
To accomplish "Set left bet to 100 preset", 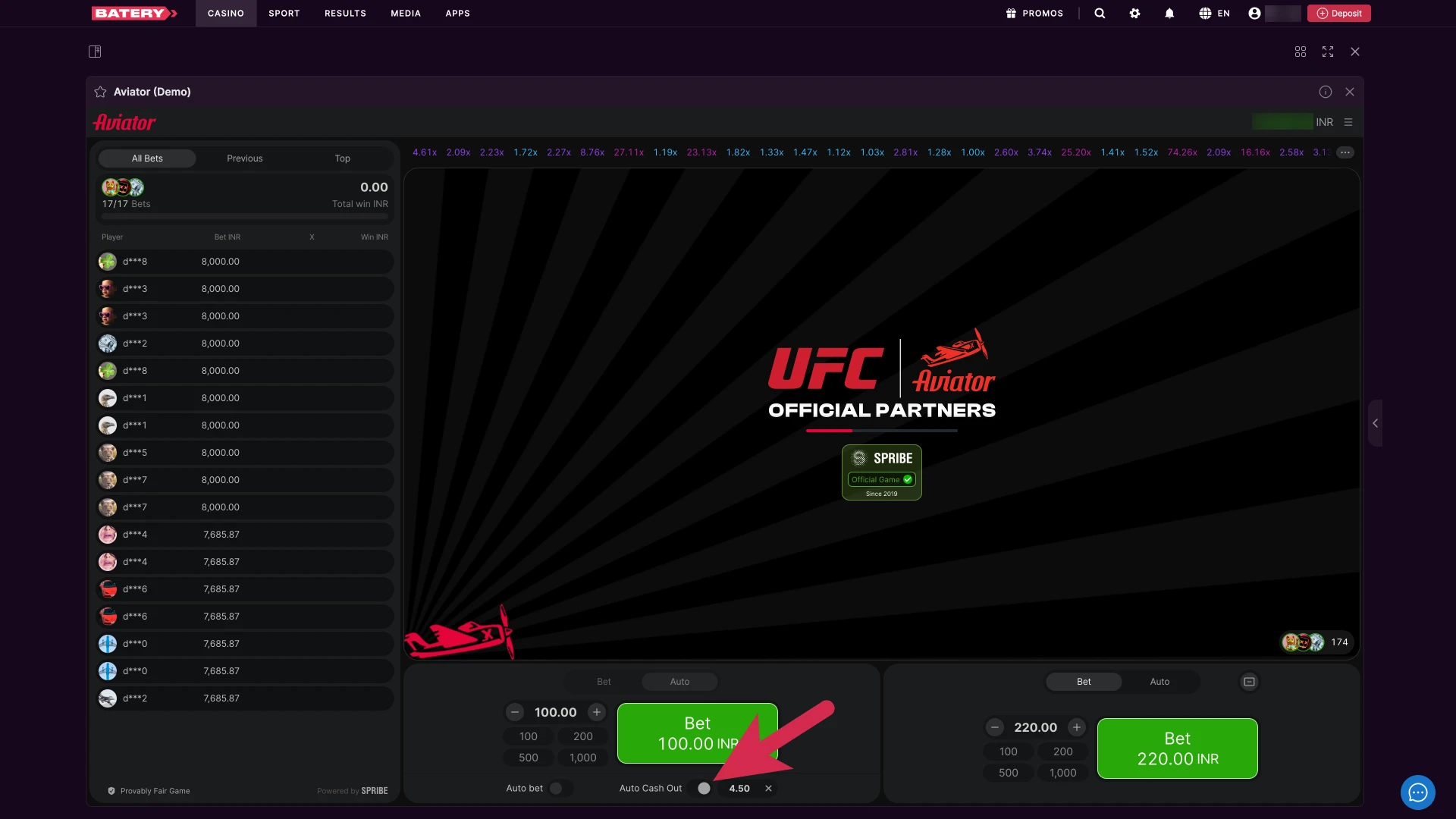I will pos(529,736).
